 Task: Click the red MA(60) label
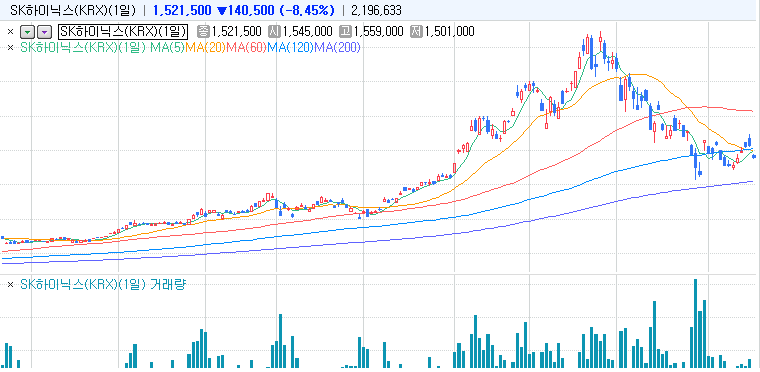click(x=246, y=47)
